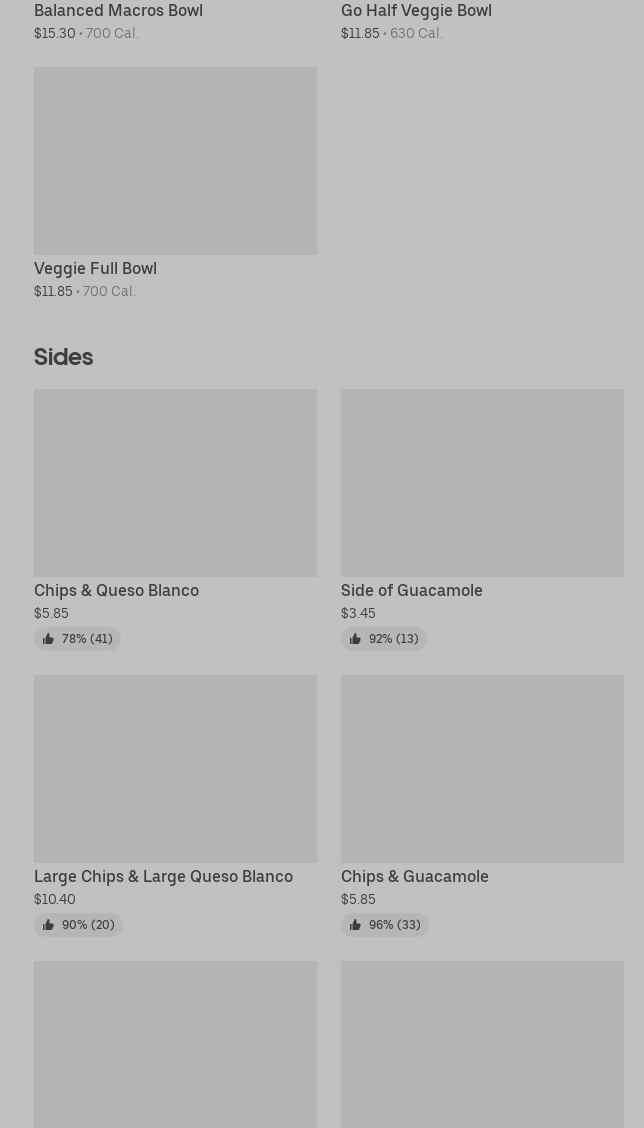644x1128 pixels.
Task: Open Side of Guacamole item photo
Action: coord(482,482)
